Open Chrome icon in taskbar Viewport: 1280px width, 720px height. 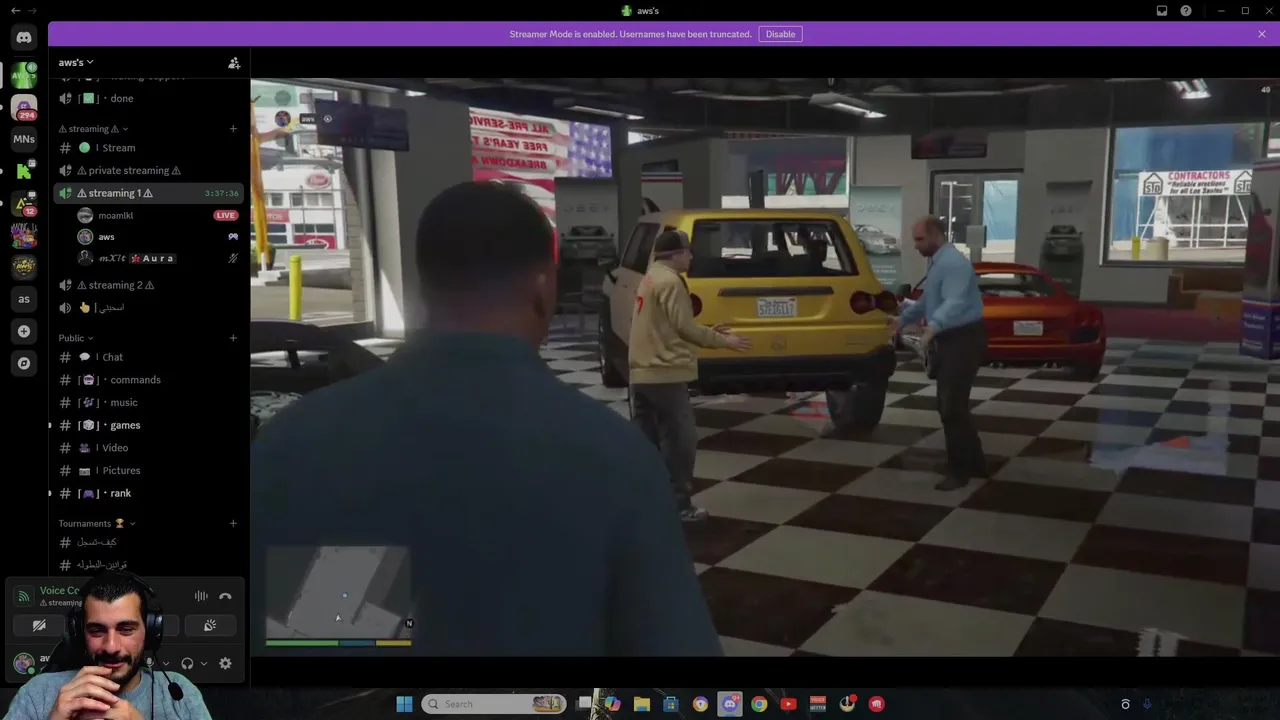tap(759, 704)
